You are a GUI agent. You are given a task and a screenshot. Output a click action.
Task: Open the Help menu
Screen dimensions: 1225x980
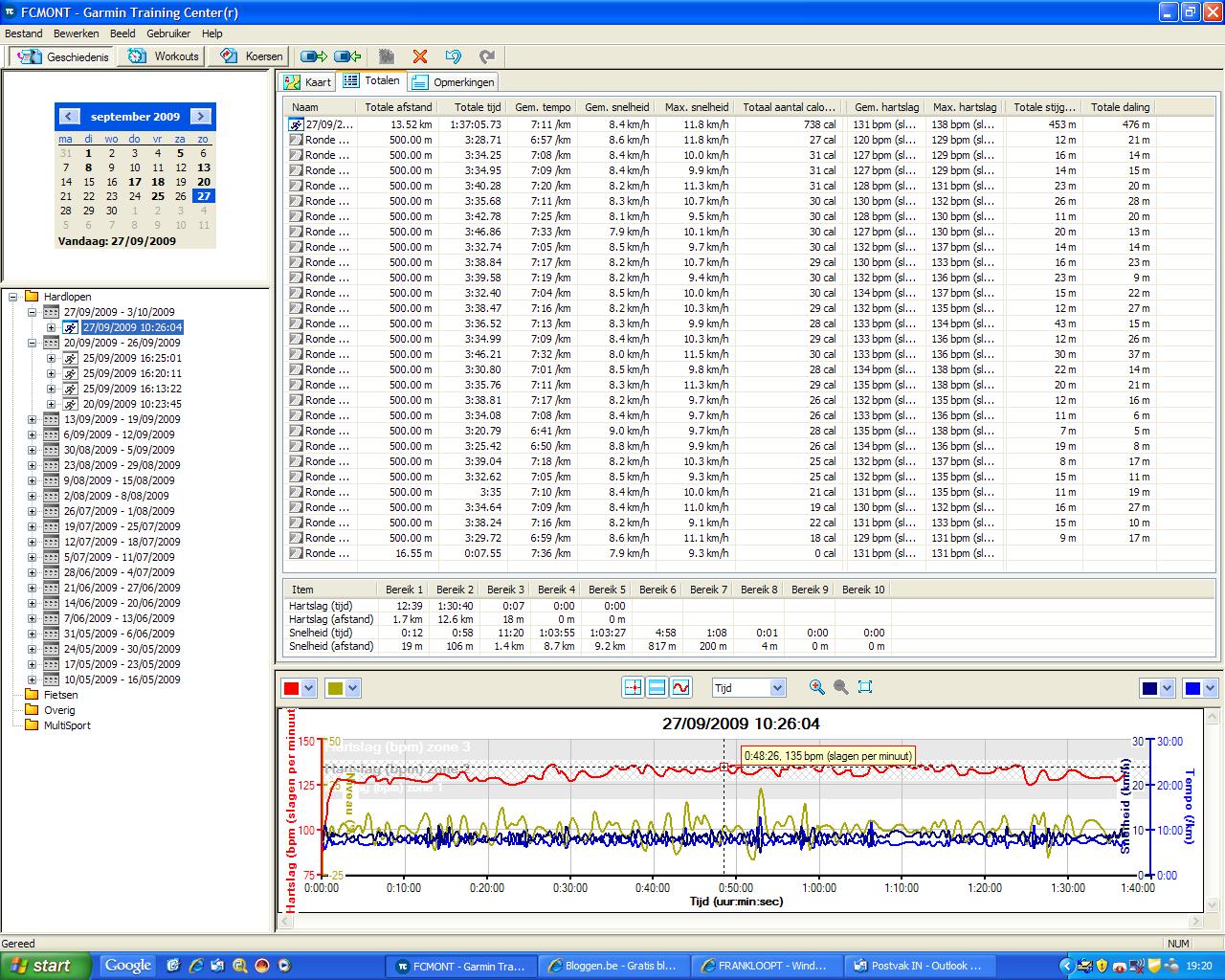pyautogui.click(x=212, y=33)
